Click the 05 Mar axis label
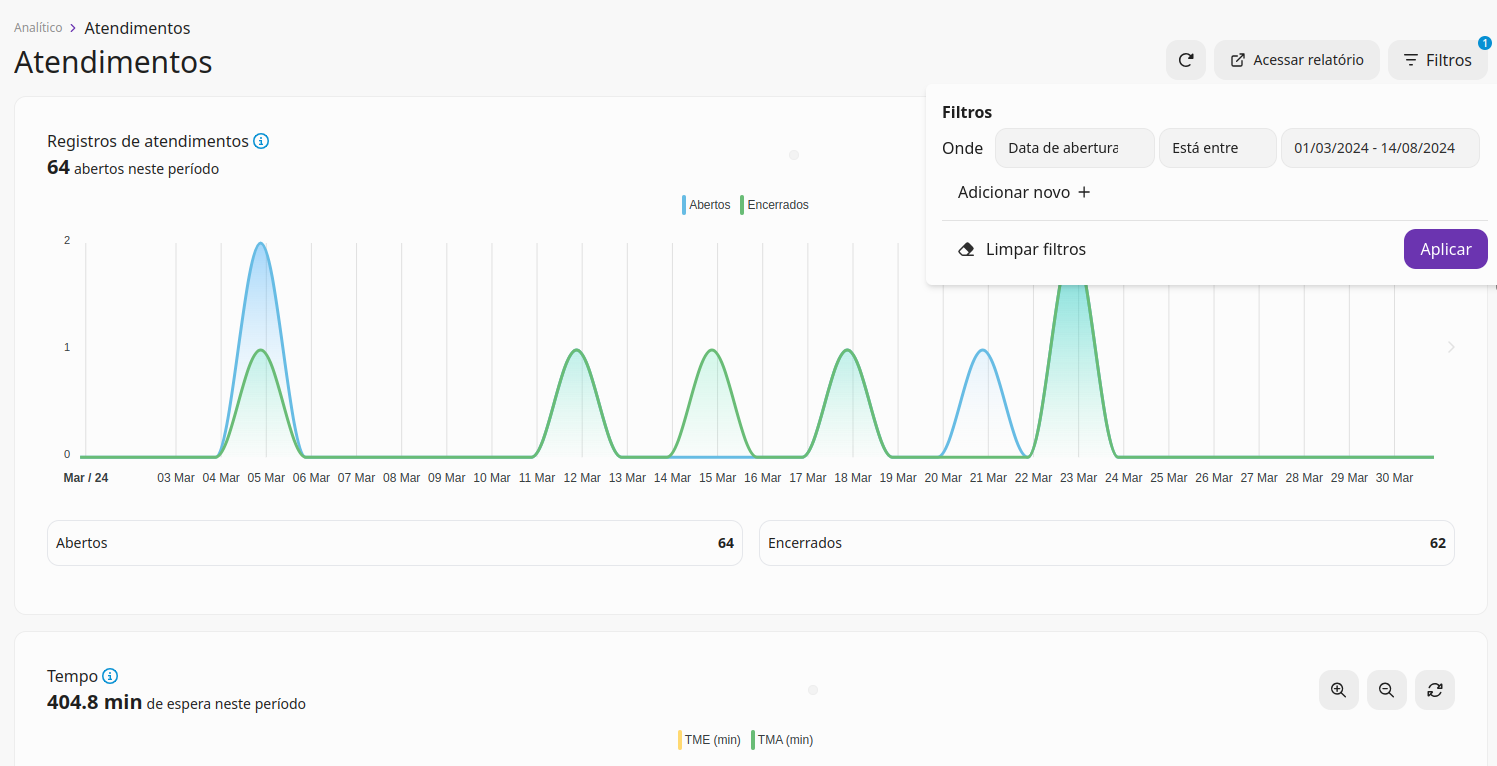This screenshot has width=1497, height=766. point(267,478)
